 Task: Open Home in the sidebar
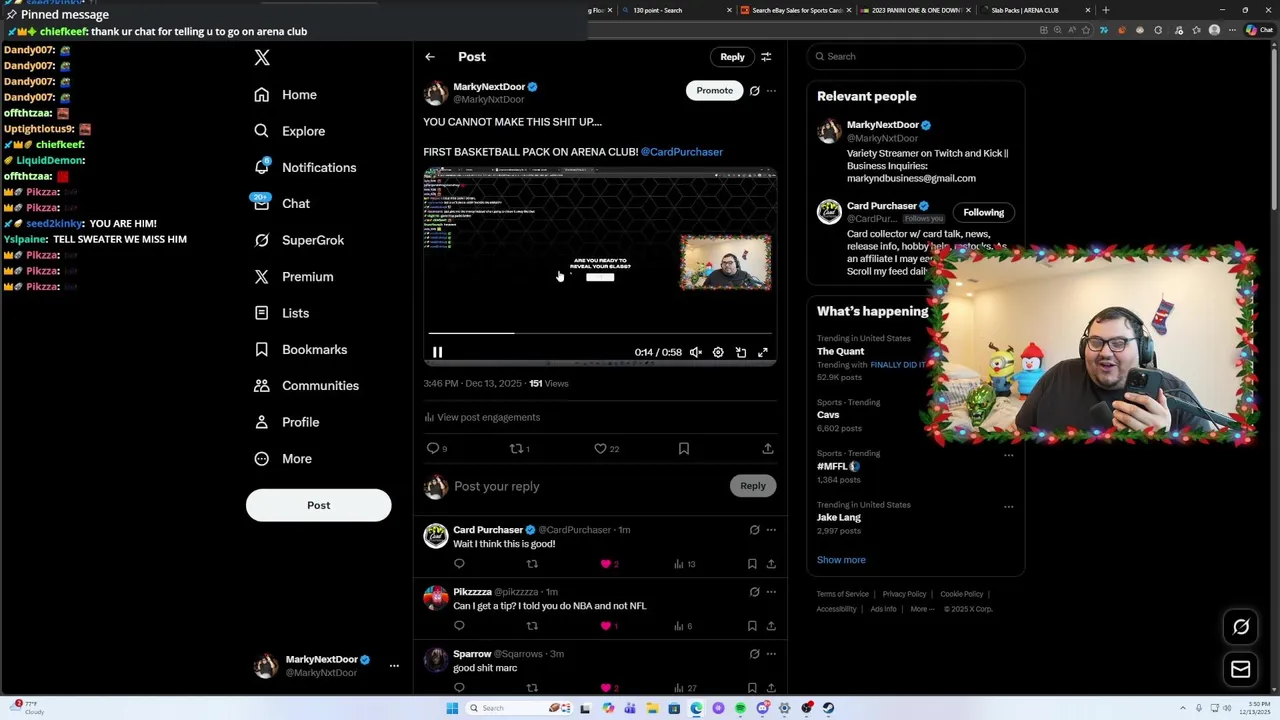(x=286, y=95)
